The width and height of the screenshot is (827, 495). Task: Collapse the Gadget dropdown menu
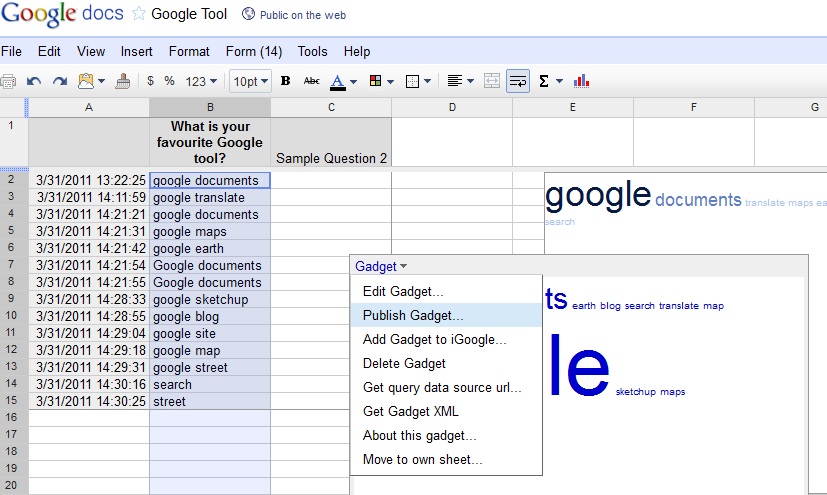pos(381,266)
